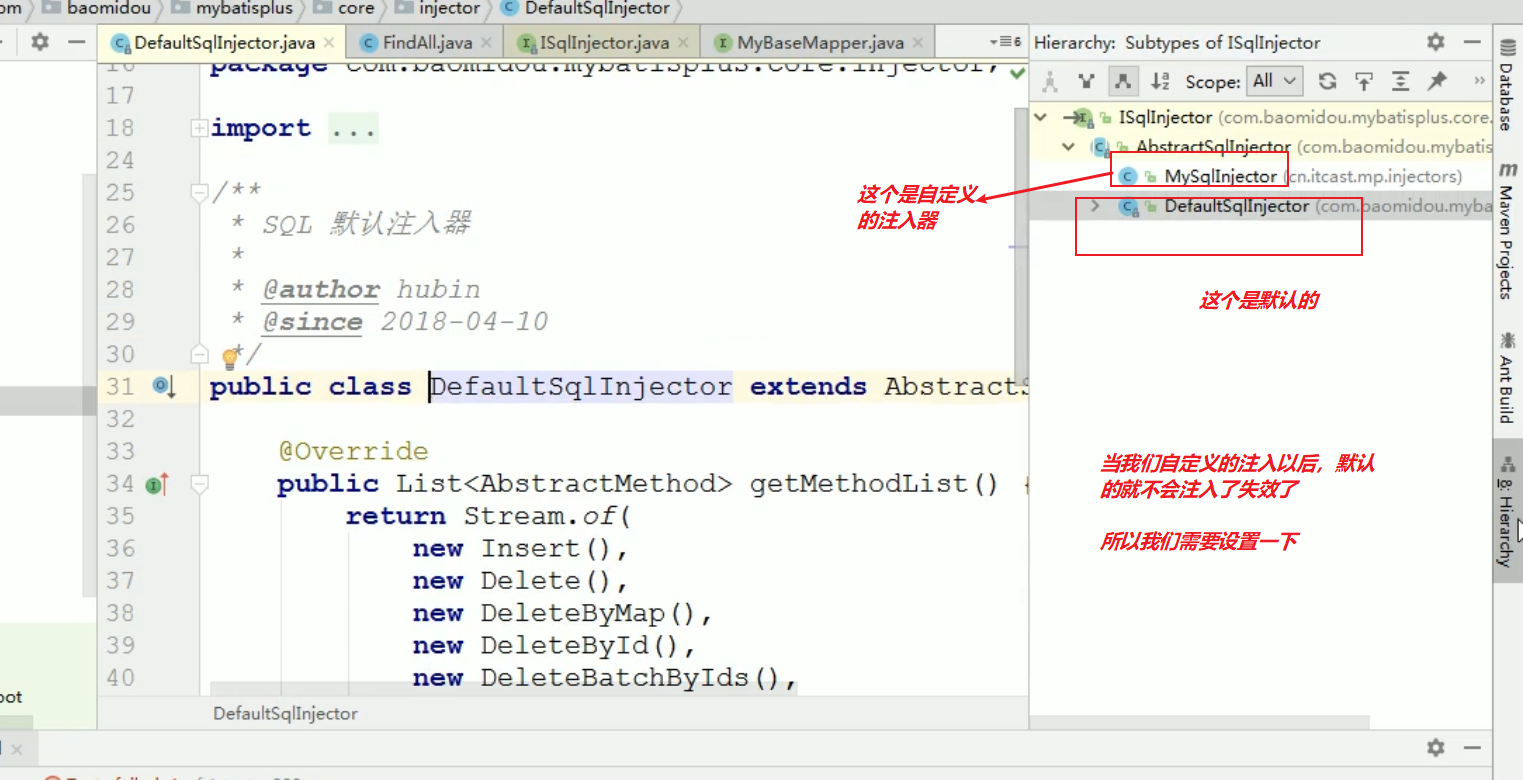The image size is (1523, 780).
Task: Hide the Hierarchy panel with minimize dash
Action: click(1472, 42)
